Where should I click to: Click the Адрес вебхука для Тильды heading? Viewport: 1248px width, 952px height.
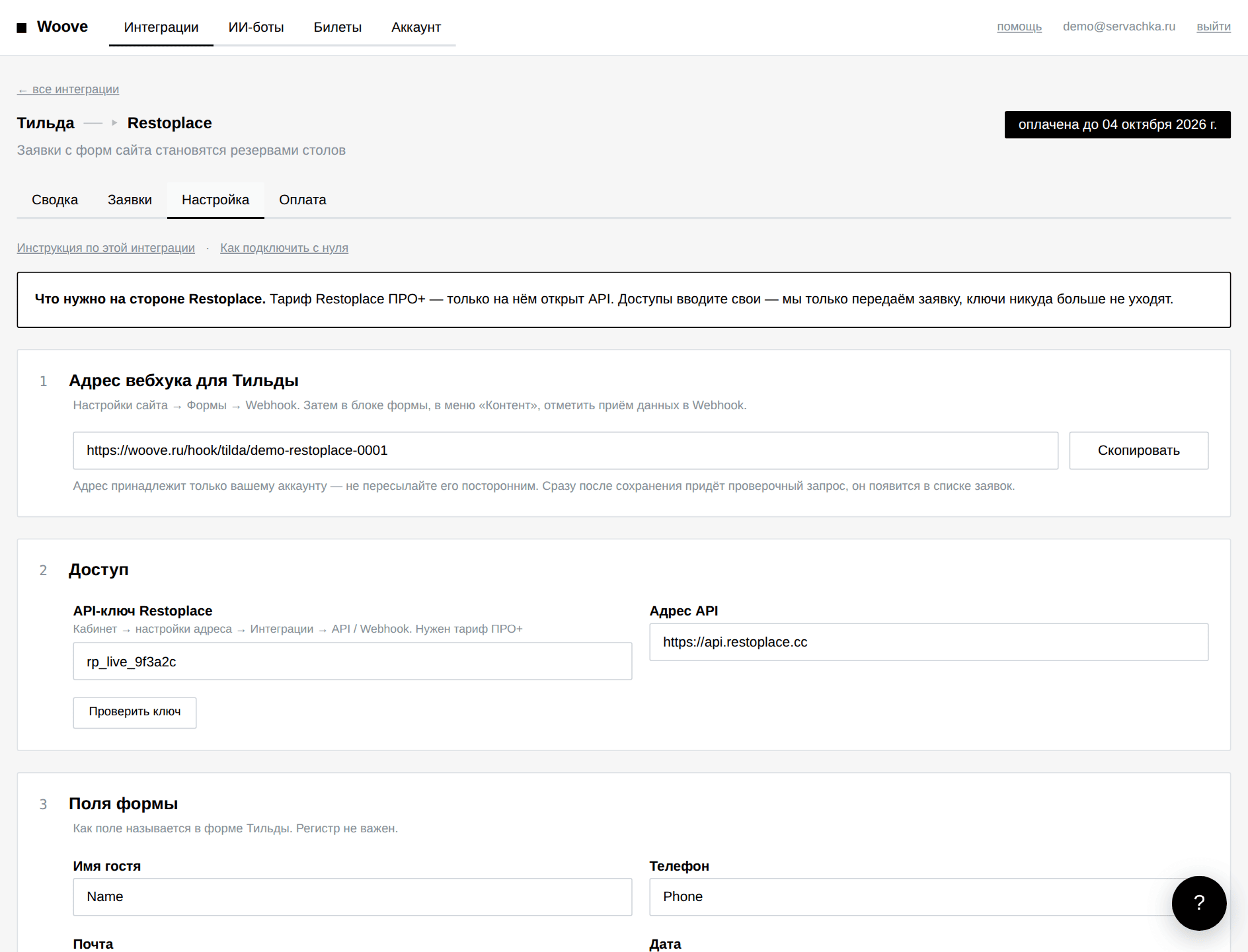[x=184, y=381]
